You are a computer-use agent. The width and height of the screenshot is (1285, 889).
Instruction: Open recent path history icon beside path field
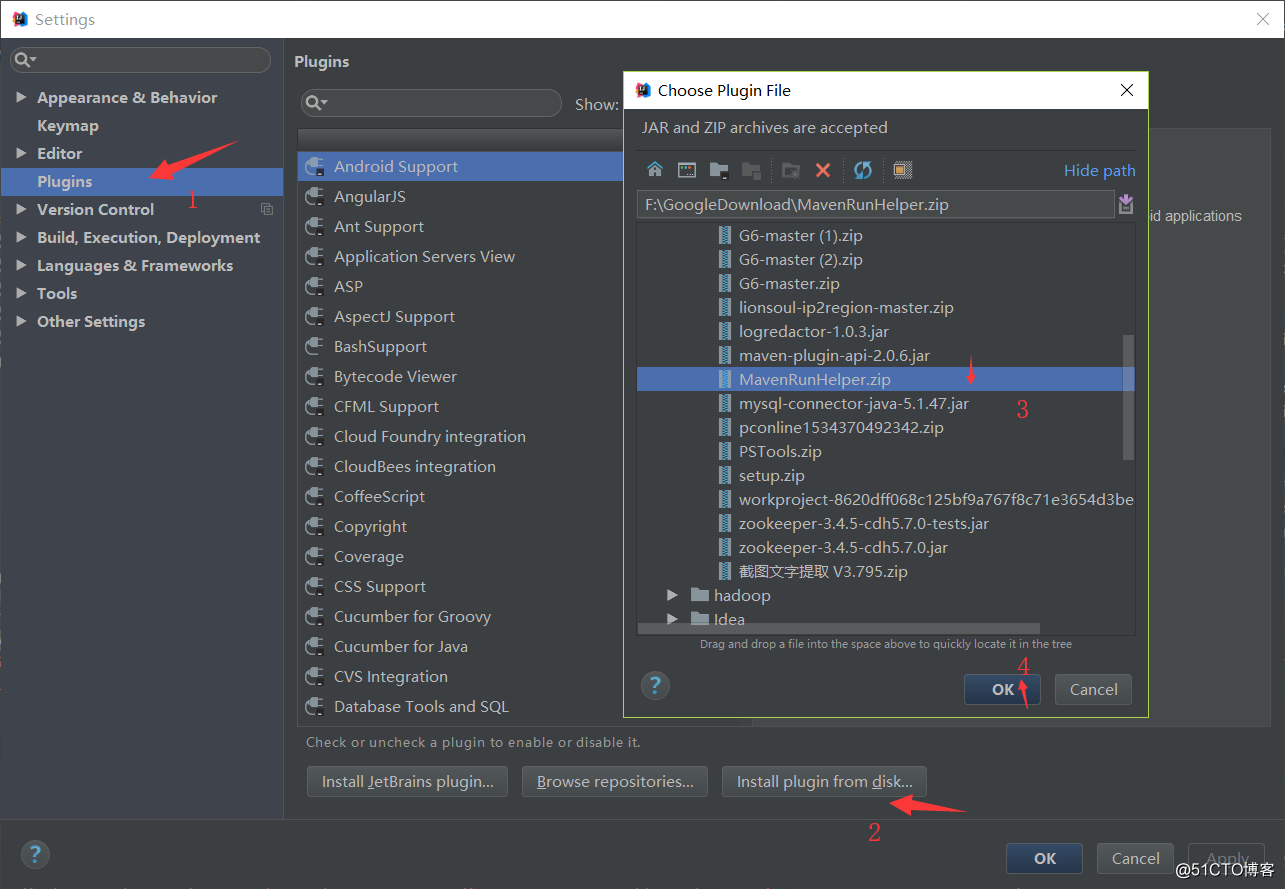click(1126, 204)
